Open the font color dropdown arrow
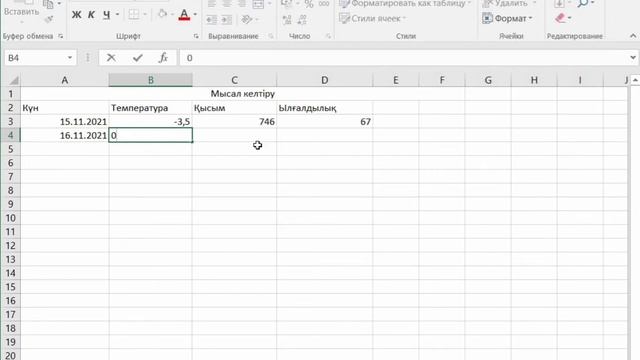Viewport: 640px width, 360px height. click(195, 15)
